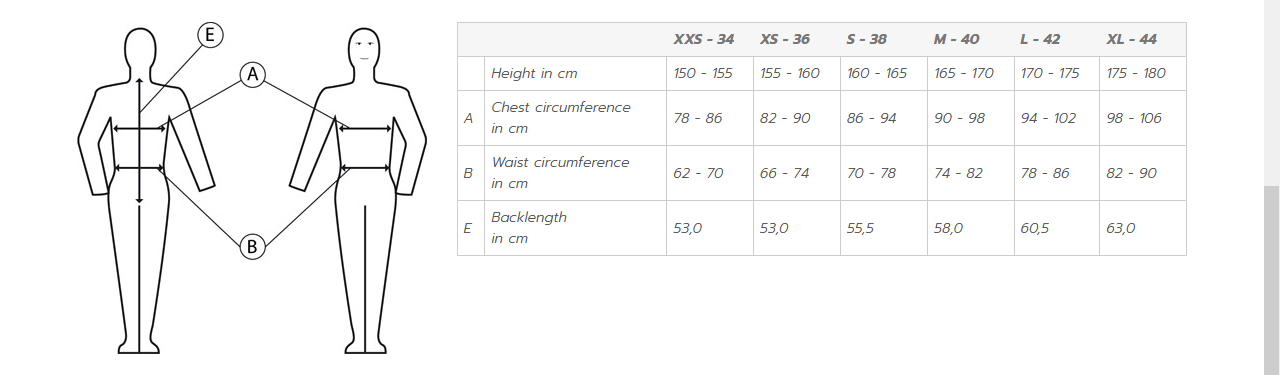Click the 82 - 90 waist cell for XL
The width and height of the screenshot is (1280, 375).
pyautogui.click(x=1132, y=173)
